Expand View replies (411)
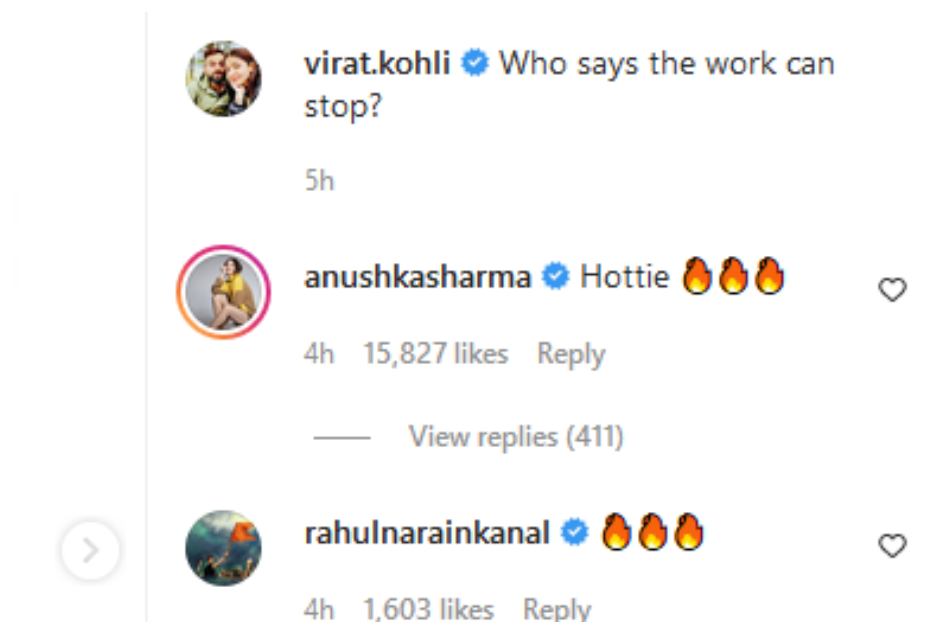The height and width of the screenshot is (634, 950). pyautogui.click(x=515, y=437)
